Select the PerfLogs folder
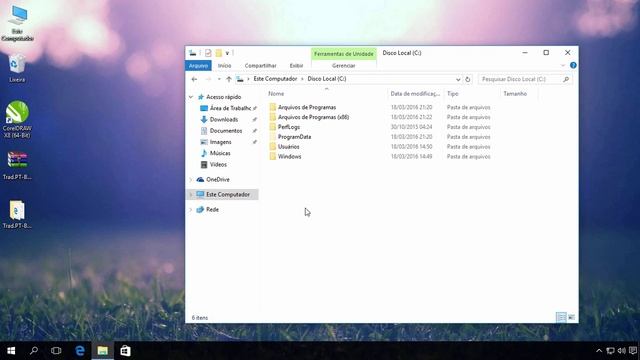Image resolution: width=640 pixels, height=360 pixels. coord(289,127)
